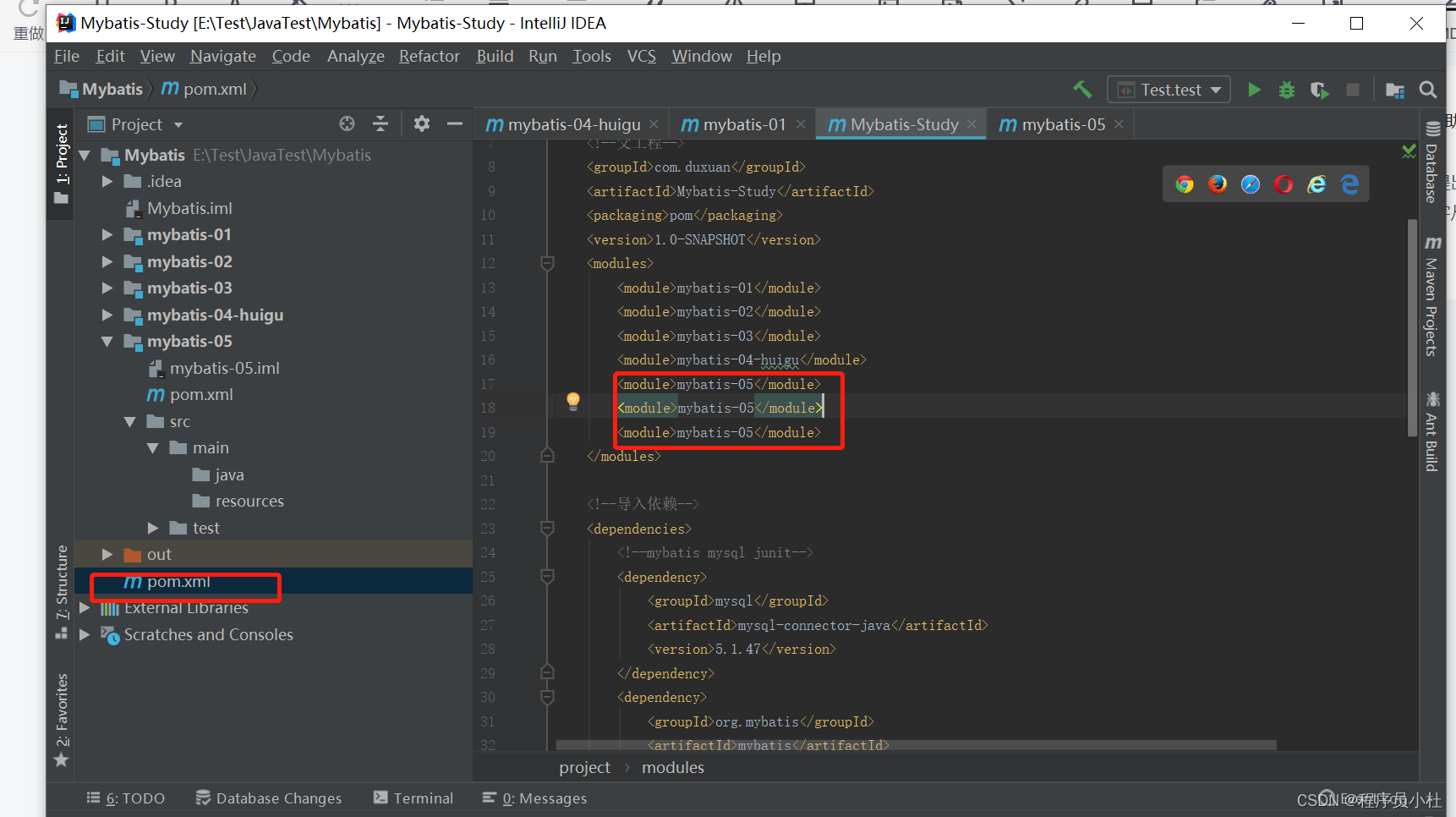Viewport: 1456px width, 817px height.
Task: Open the file in Chrome via the browser icon
Action: [1184, 184]
